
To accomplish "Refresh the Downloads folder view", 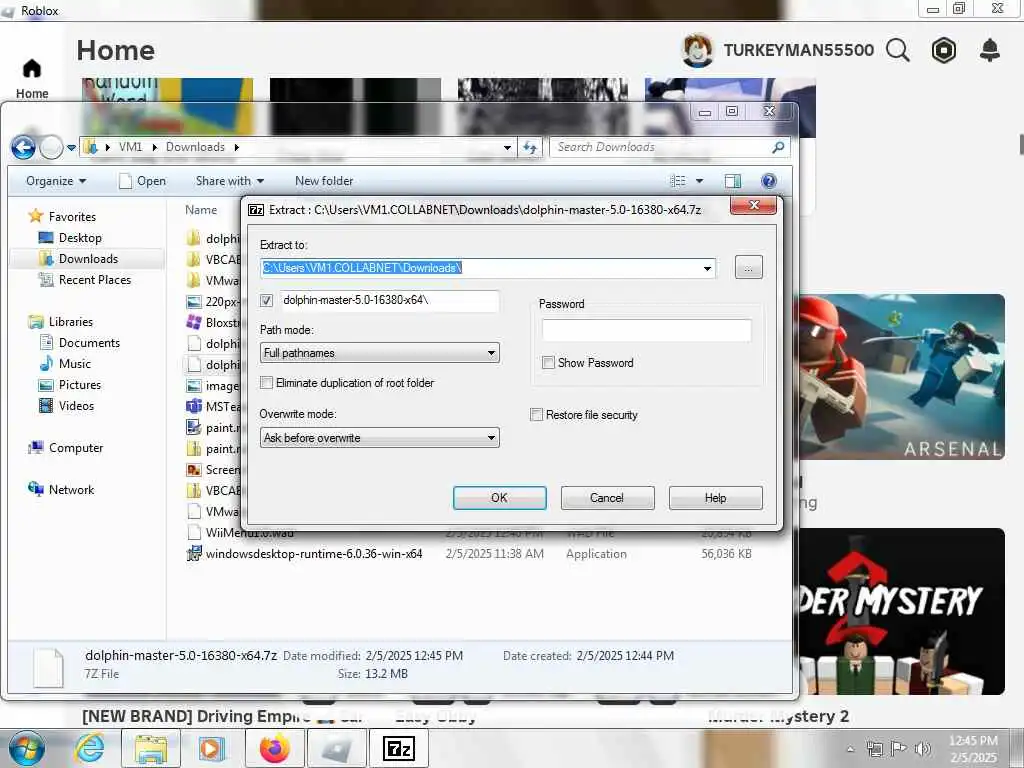I will coord(530,148).
